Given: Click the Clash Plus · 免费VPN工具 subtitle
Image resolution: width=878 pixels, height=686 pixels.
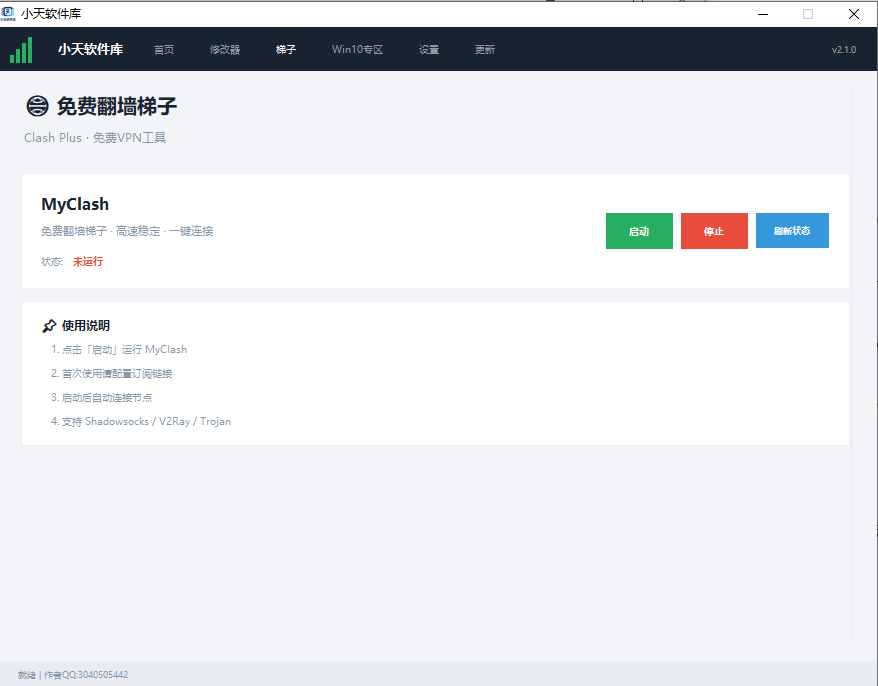Looking at the screenshot, I should 95,138.
